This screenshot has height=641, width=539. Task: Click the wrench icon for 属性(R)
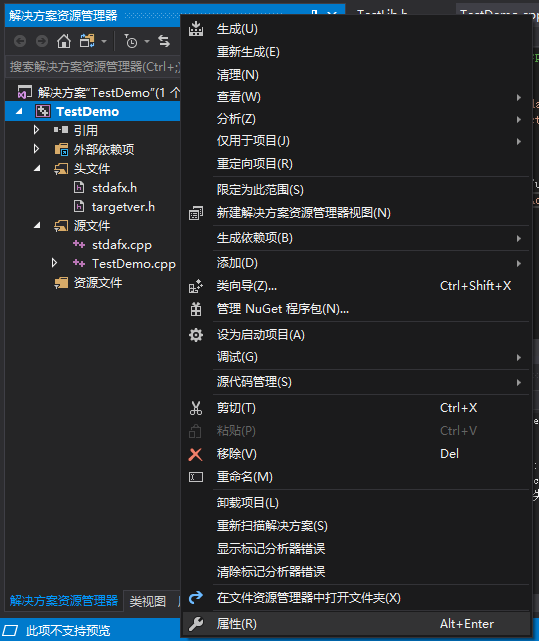click(196, 624)
